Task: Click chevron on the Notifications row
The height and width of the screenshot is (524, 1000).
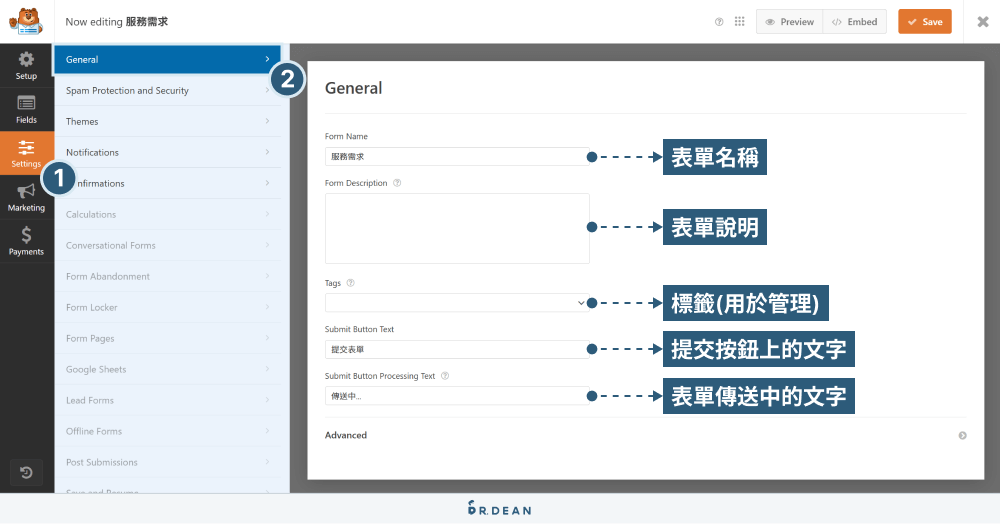Action: [x=267, y=152]
